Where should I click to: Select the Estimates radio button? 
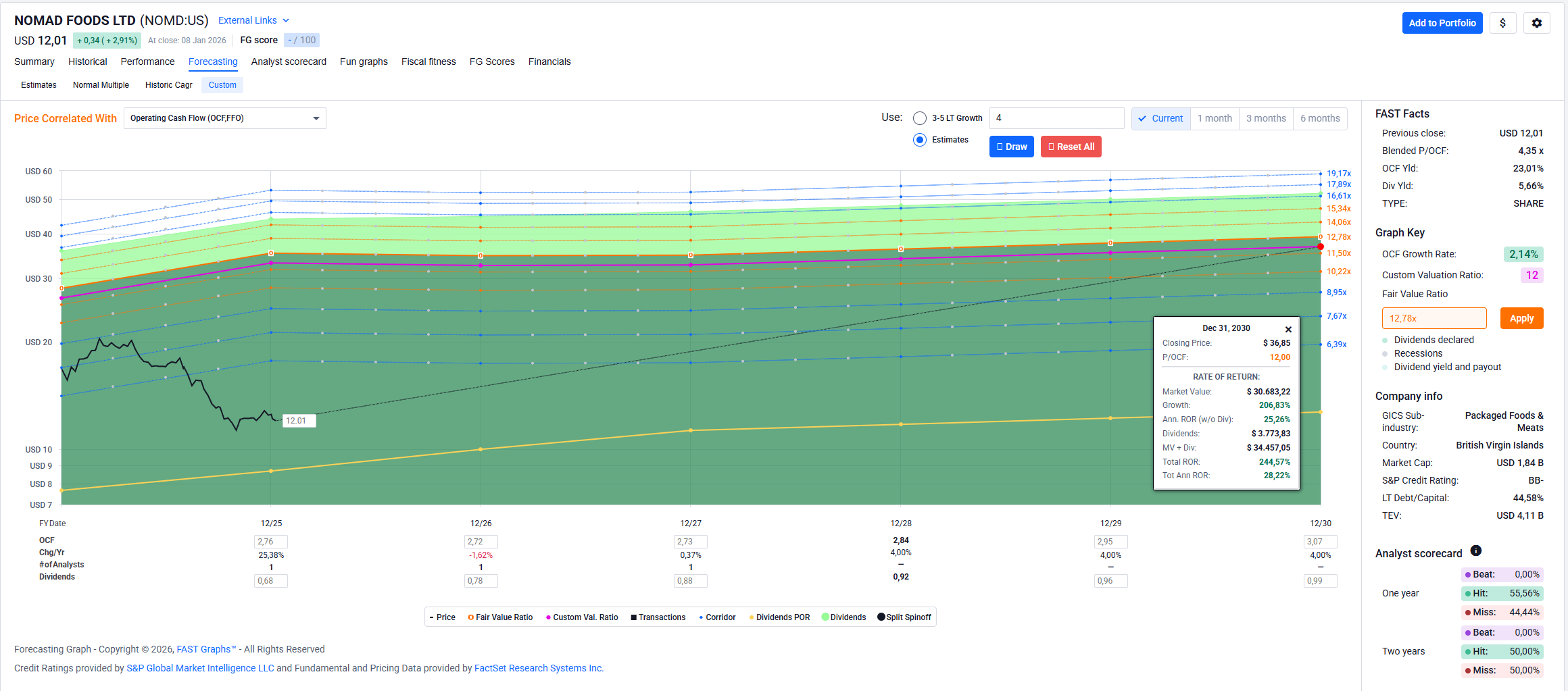919,140
